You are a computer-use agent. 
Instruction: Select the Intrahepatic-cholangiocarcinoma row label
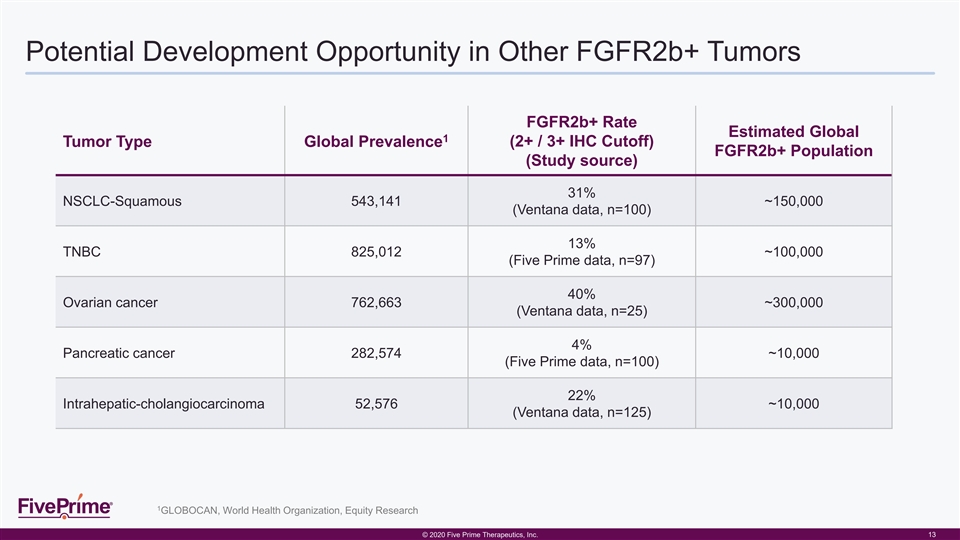click(x=163, y=403)
